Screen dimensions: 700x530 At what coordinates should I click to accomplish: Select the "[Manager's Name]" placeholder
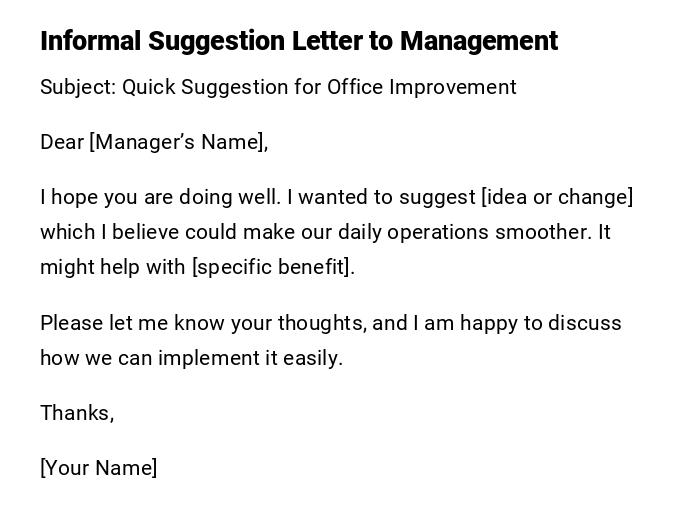point(178,142)
